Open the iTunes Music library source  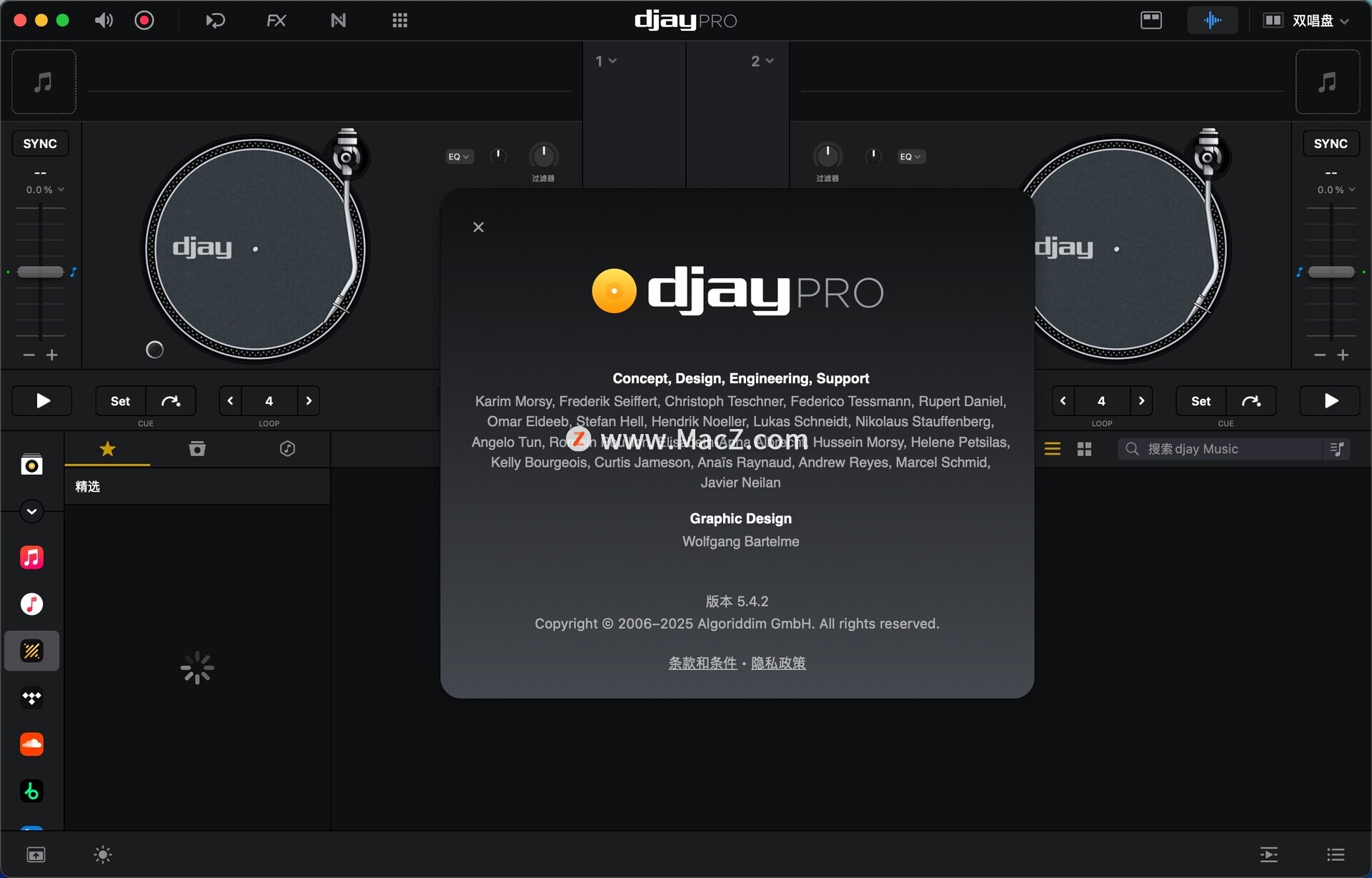(31, 604)
